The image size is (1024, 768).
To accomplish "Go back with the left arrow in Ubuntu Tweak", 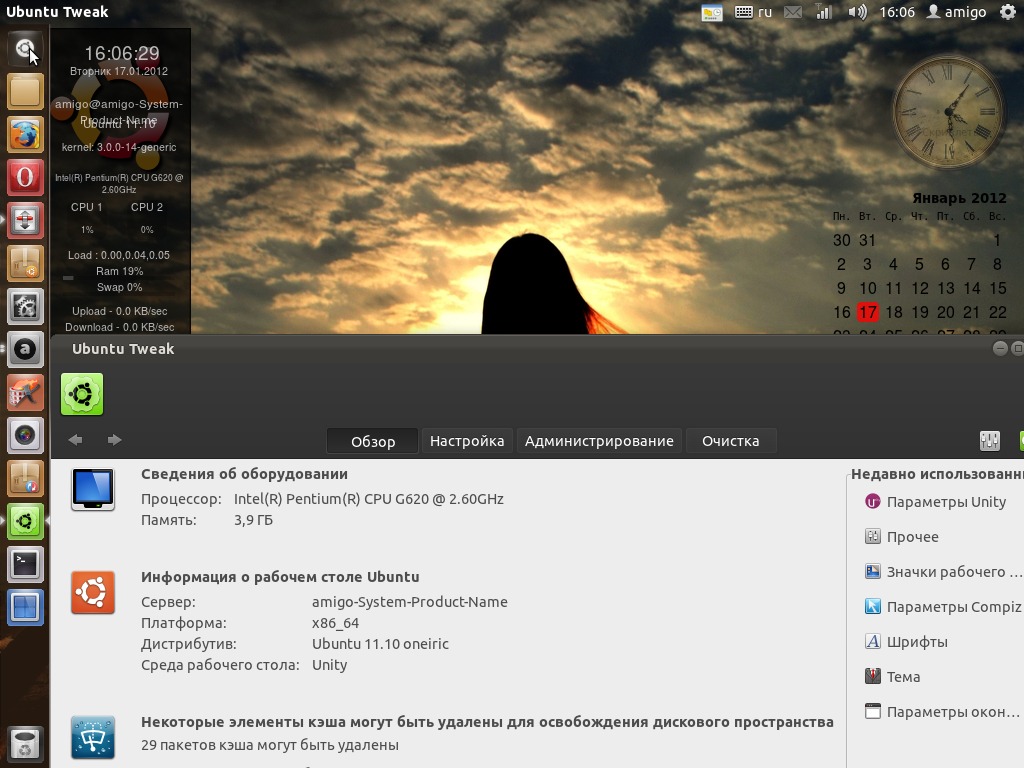I will (x=75, y=440).
